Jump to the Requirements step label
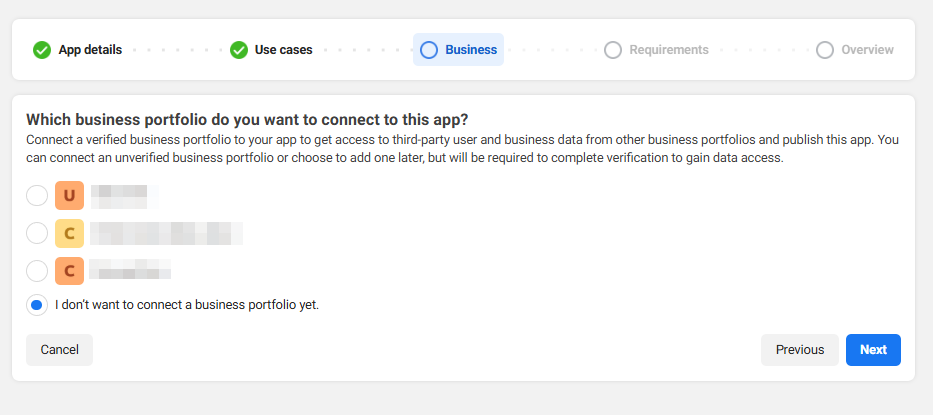This screenshot has width=933, height=415. coord(669,50)
